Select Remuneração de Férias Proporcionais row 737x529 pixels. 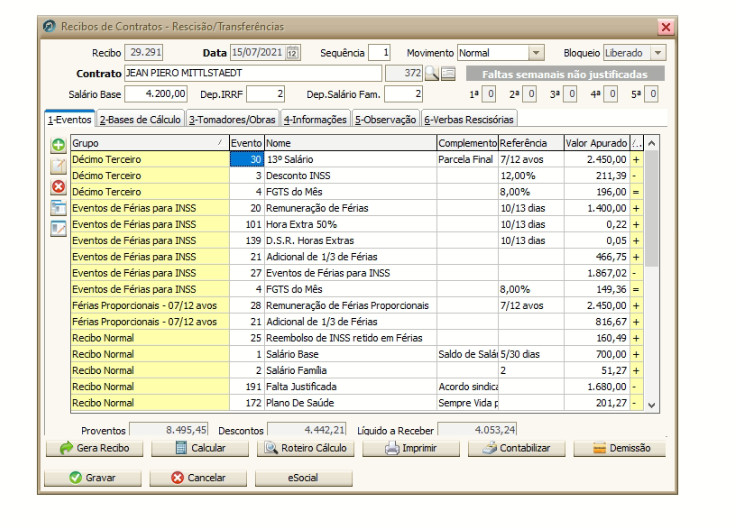[x=357, y=306]
